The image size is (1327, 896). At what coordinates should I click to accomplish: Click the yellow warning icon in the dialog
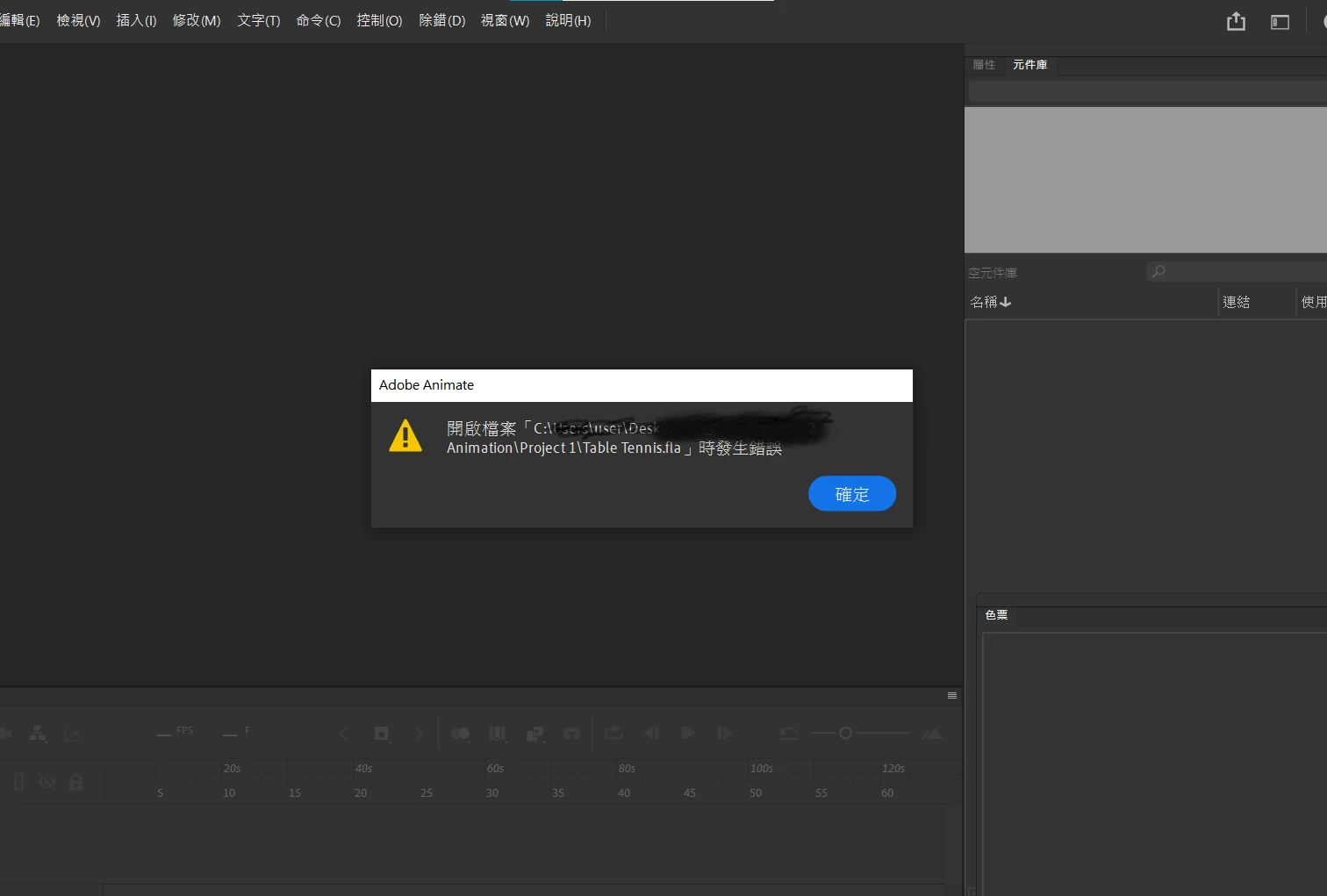[x=405, y=435]
